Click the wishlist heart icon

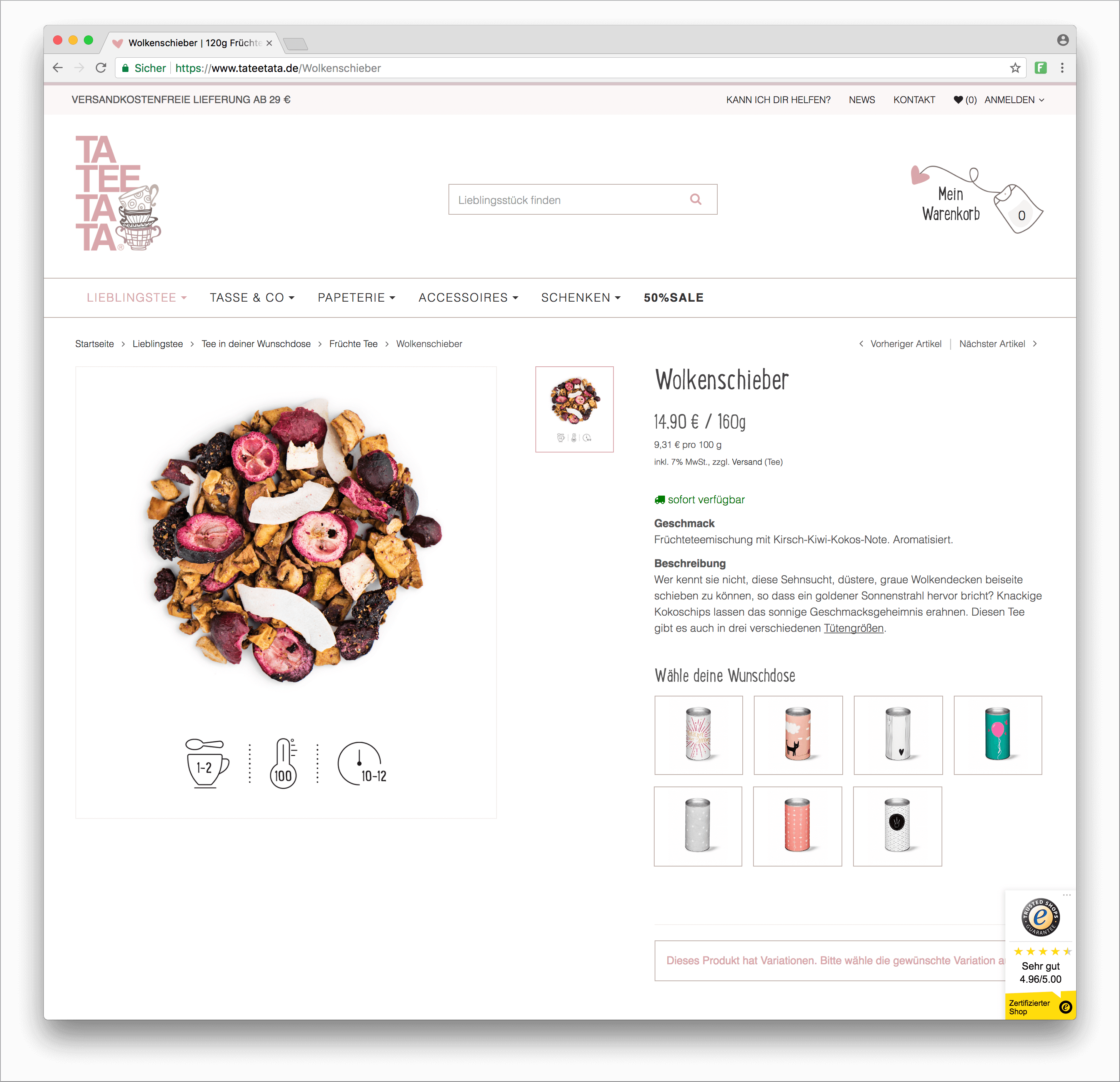[x=958, y=99]
